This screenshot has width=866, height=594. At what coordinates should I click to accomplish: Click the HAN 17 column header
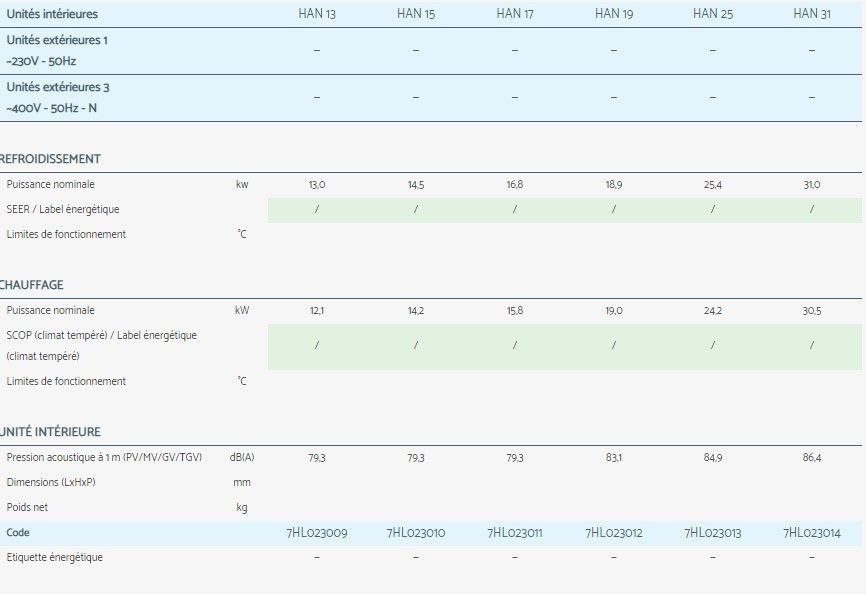pos(515,14)
